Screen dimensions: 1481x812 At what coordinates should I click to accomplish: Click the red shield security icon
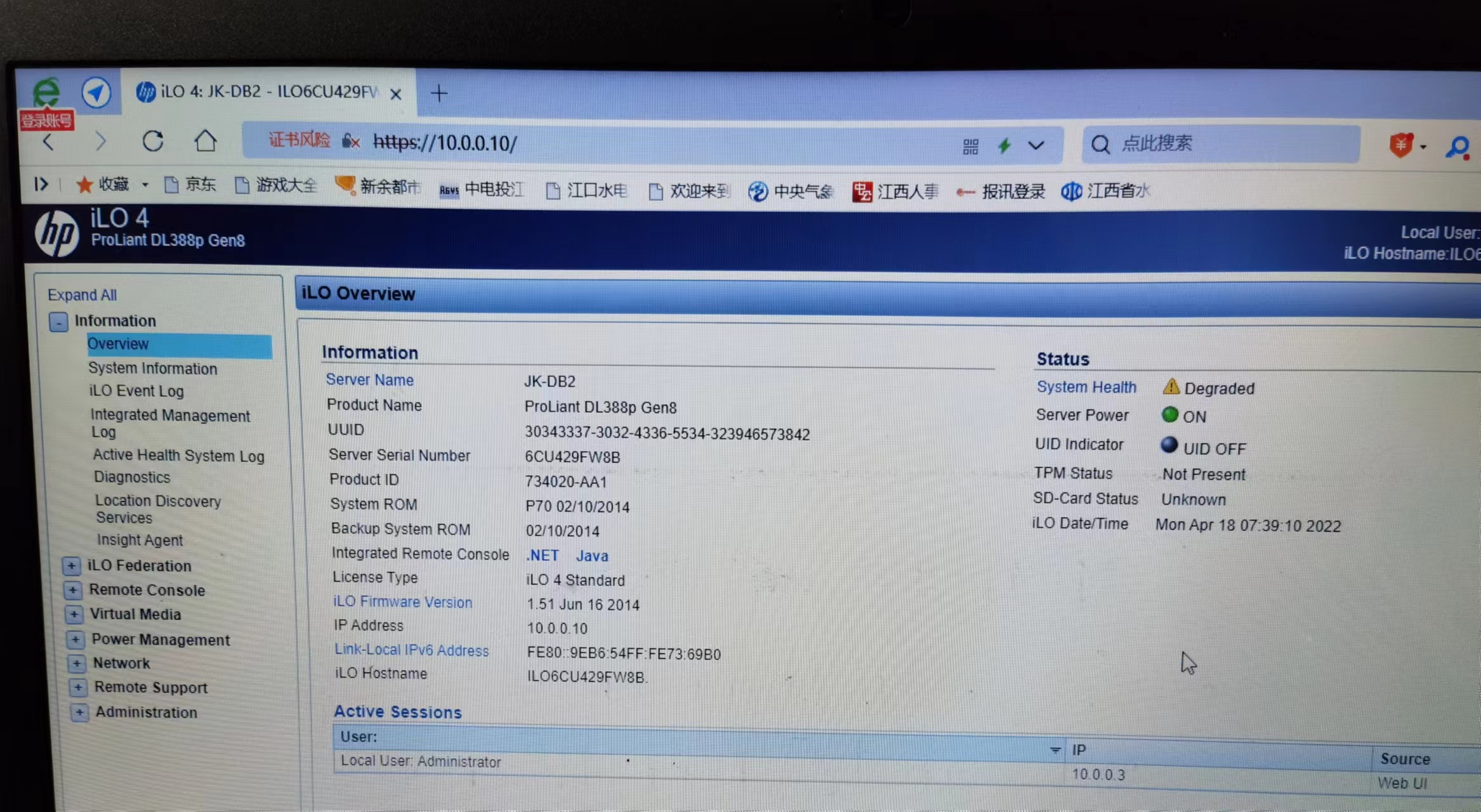click(x=1400, y=145)
